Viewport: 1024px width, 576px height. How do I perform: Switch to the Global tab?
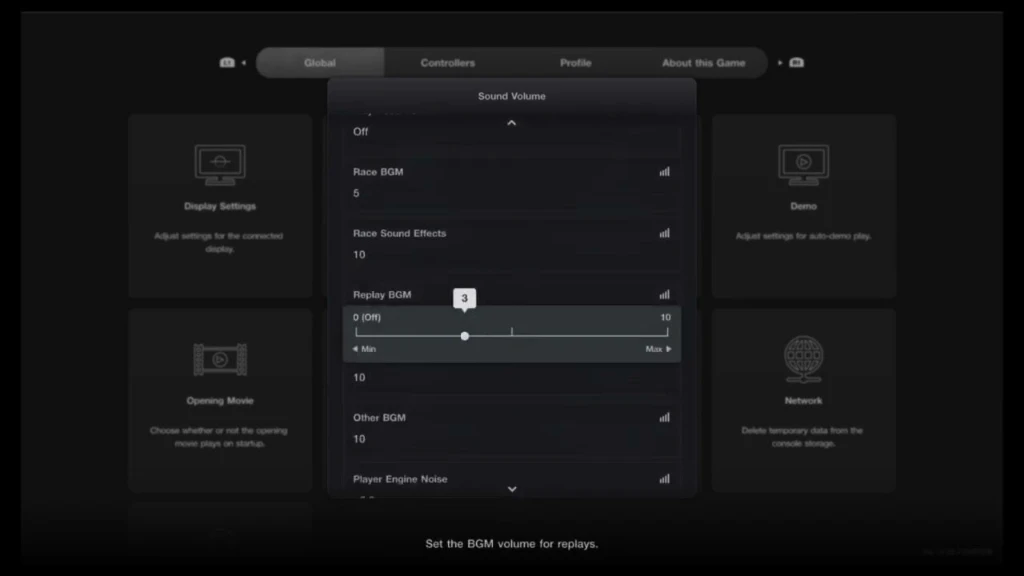click(x=319, y=63)
